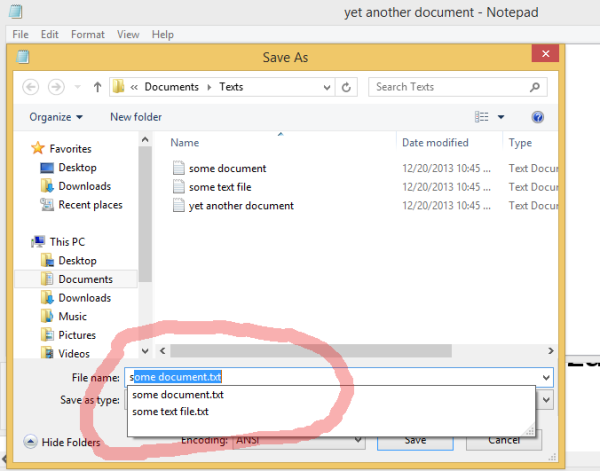The width and height of the screenshot is (600, 471).
Task: Go forward using the forward arrow
Action: pos(56,87)
